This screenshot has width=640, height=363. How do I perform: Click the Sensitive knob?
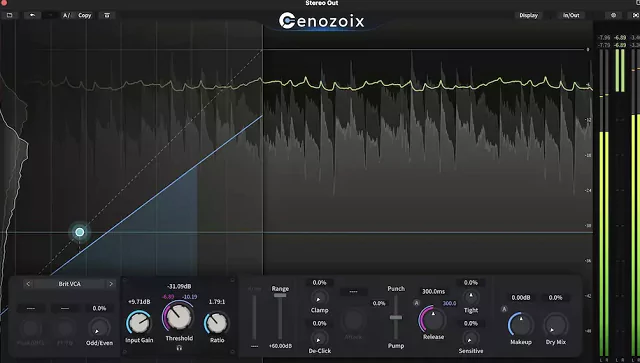click(x=470, y=339)
